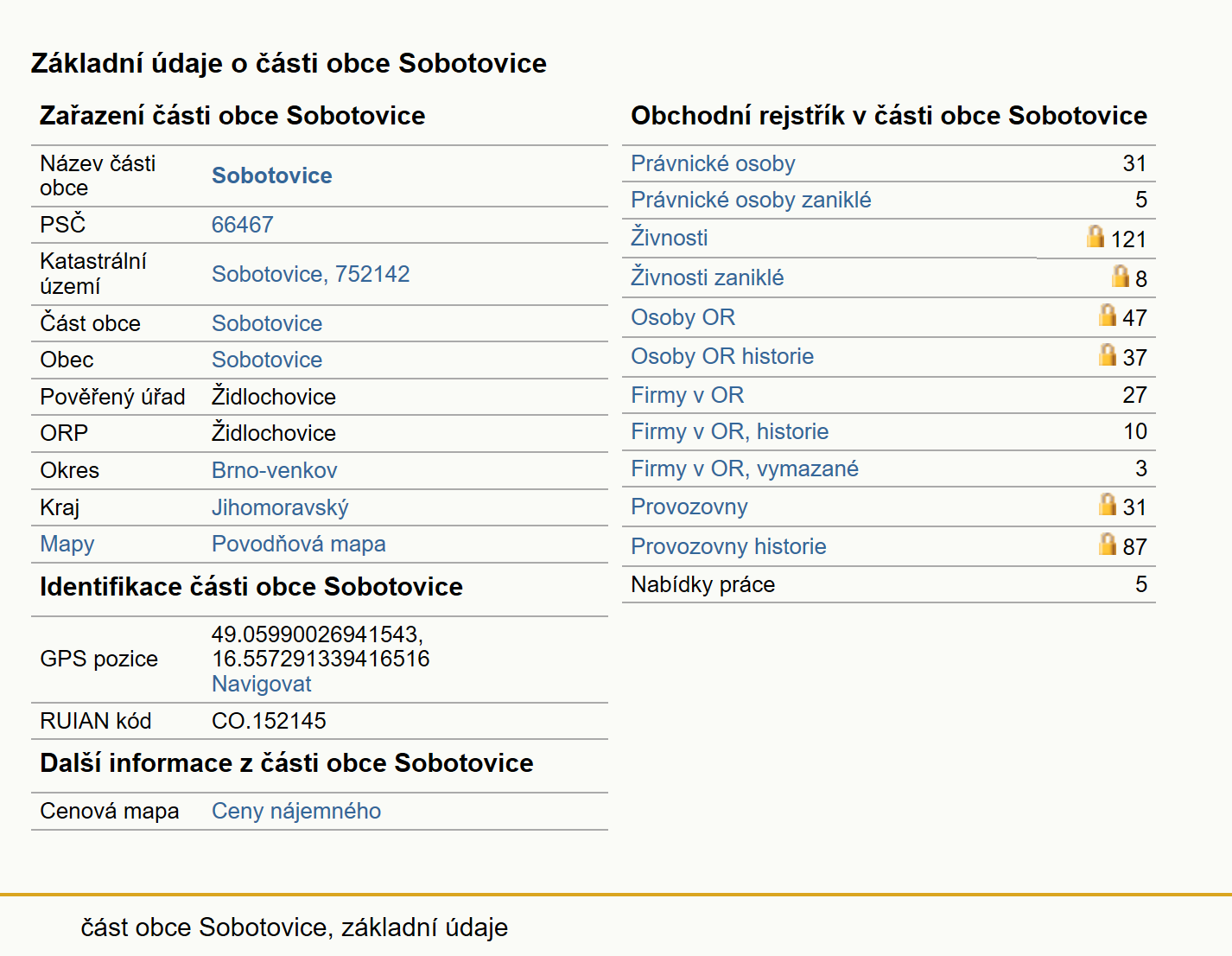Screen dimensions: 1232x956
Task: Click the Mapy link
Action: pos(67,544)
